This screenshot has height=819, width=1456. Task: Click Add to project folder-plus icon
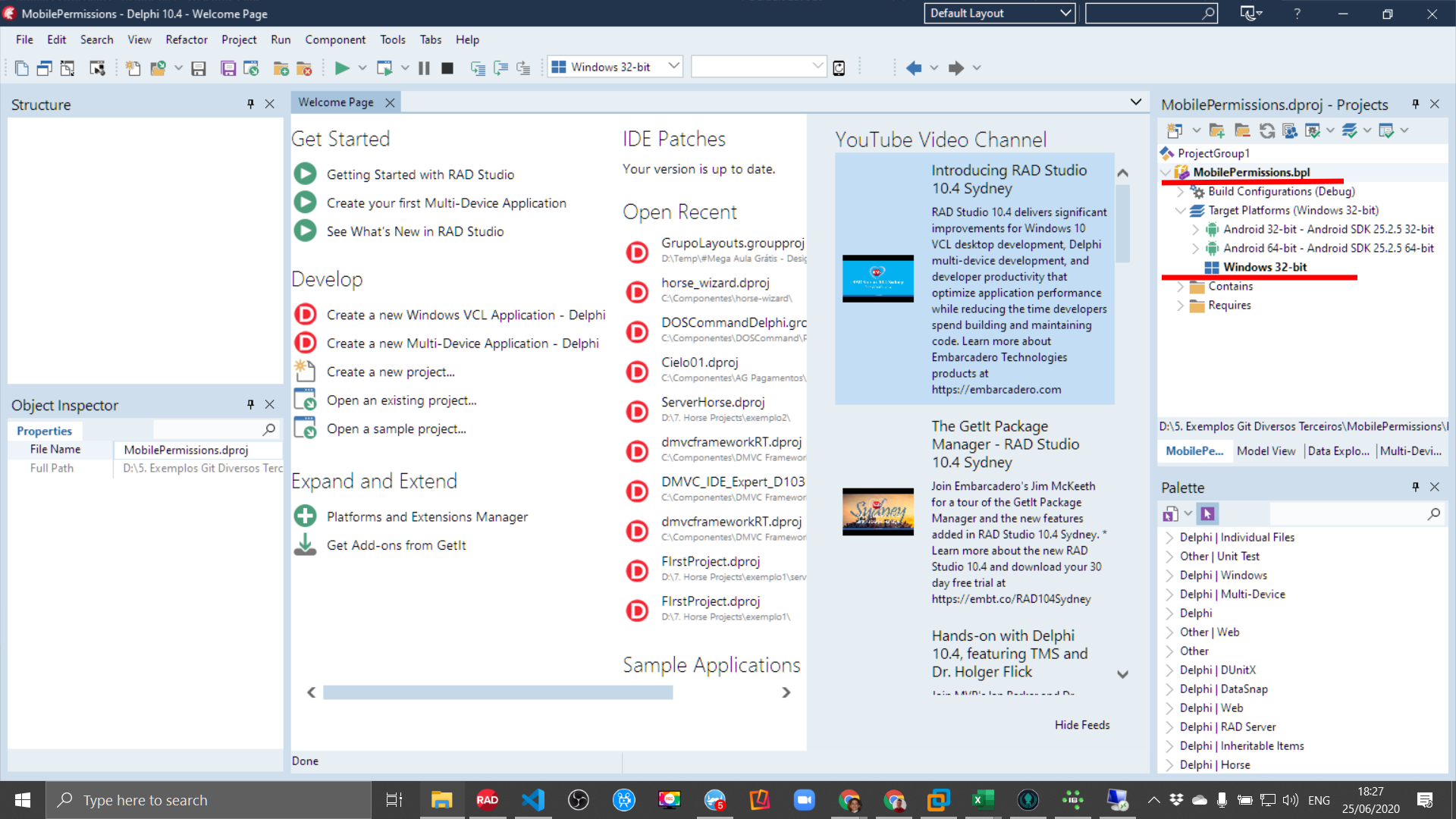281,68
